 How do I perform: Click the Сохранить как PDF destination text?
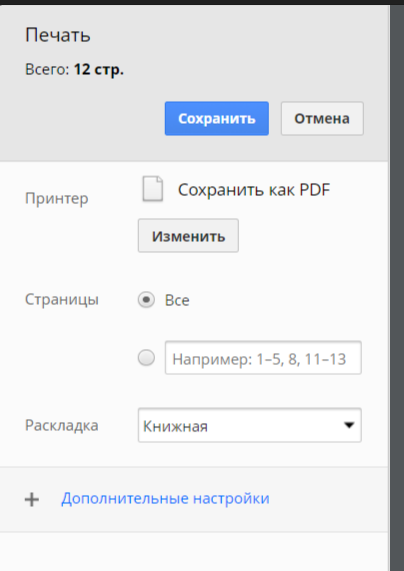point(254,189)
